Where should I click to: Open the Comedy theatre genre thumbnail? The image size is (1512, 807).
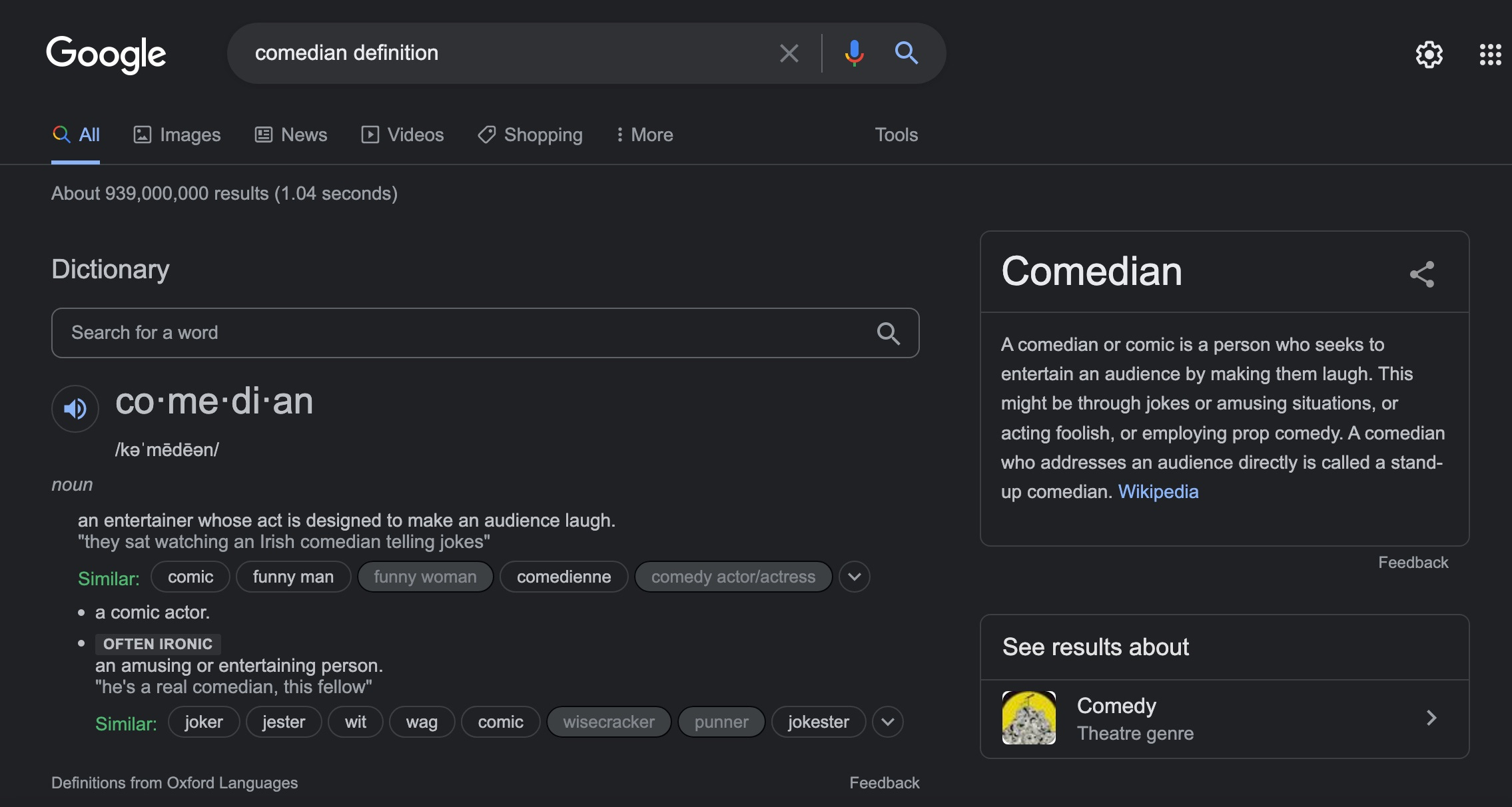pos(1028,718)
